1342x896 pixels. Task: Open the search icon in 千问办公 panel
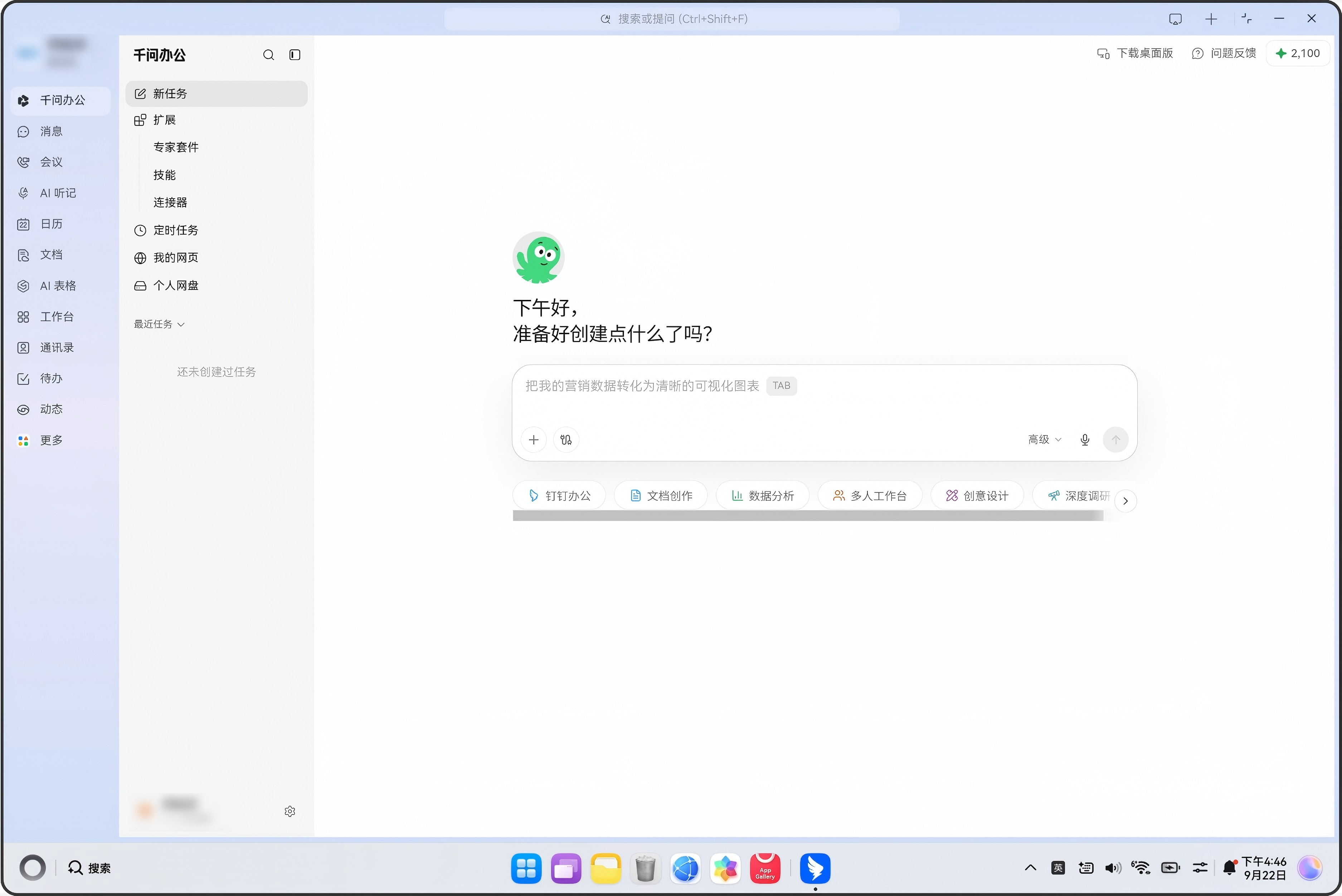(x=268, y=55)
